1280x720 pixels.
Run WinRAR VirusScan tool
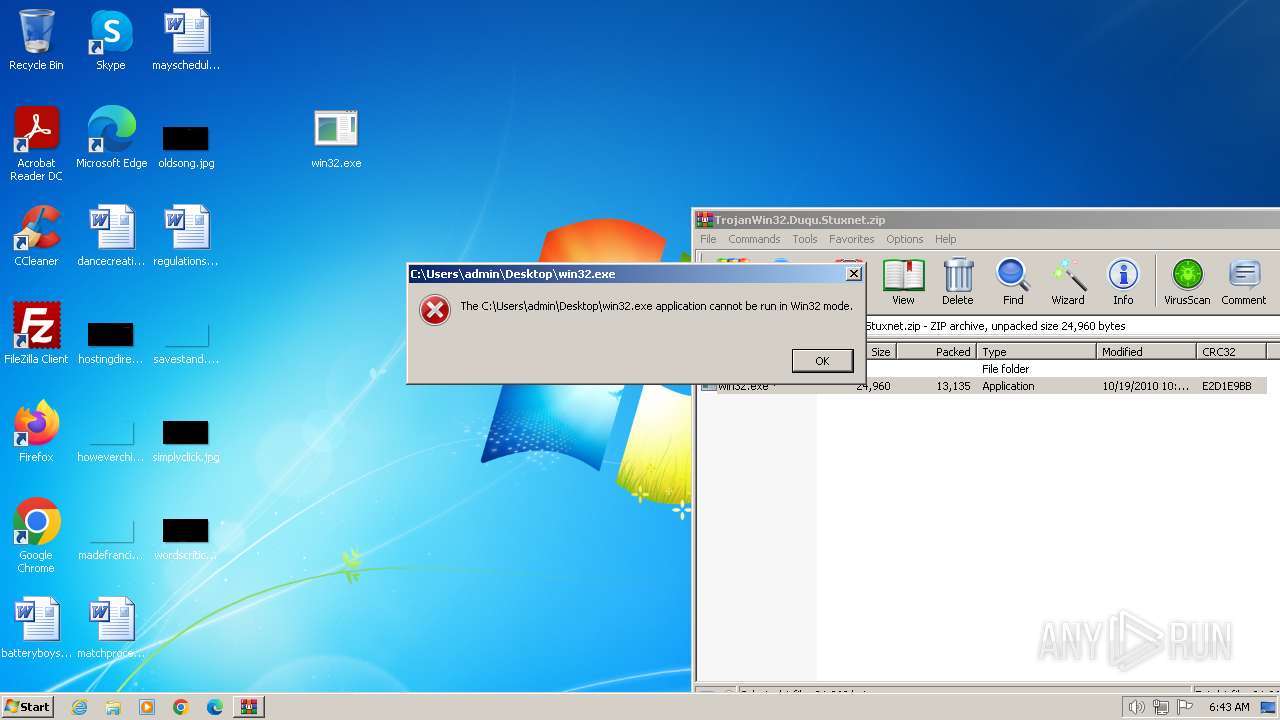coord(1187,282)
